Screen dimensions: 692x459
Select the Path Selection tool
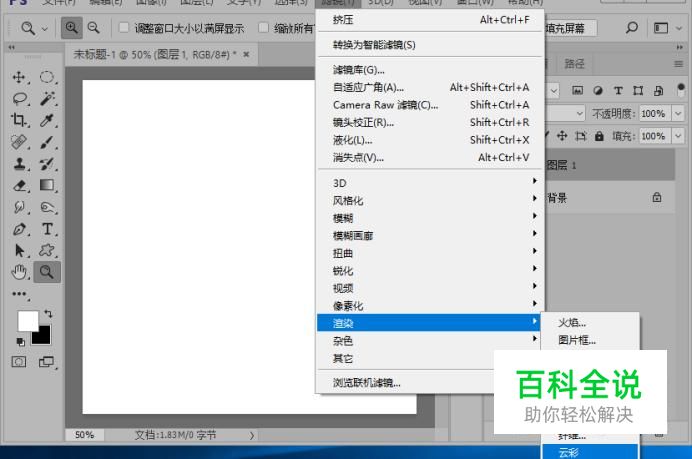tap(19, 250)
